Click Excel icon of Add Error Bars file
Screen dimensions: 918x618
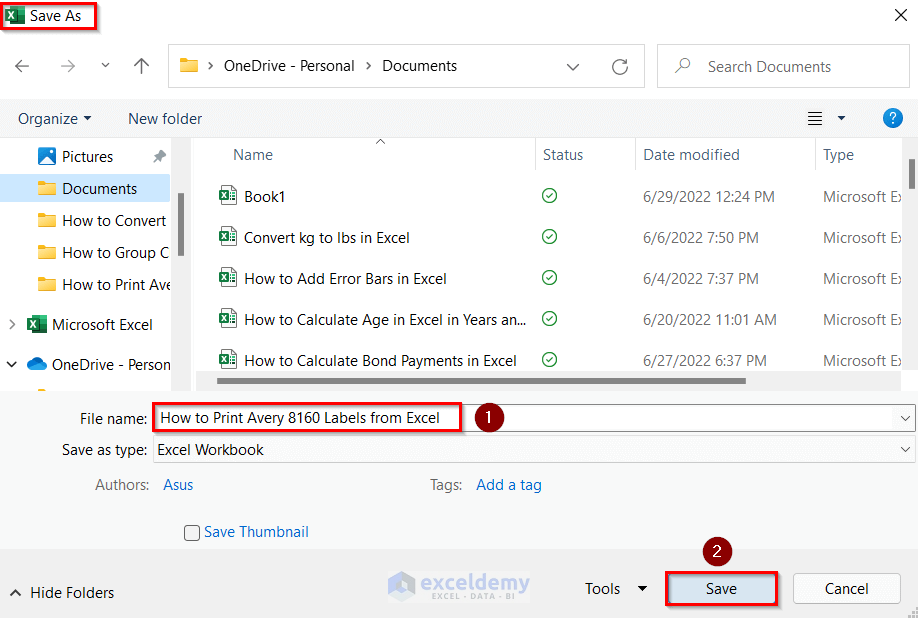(x=228, y=277)
